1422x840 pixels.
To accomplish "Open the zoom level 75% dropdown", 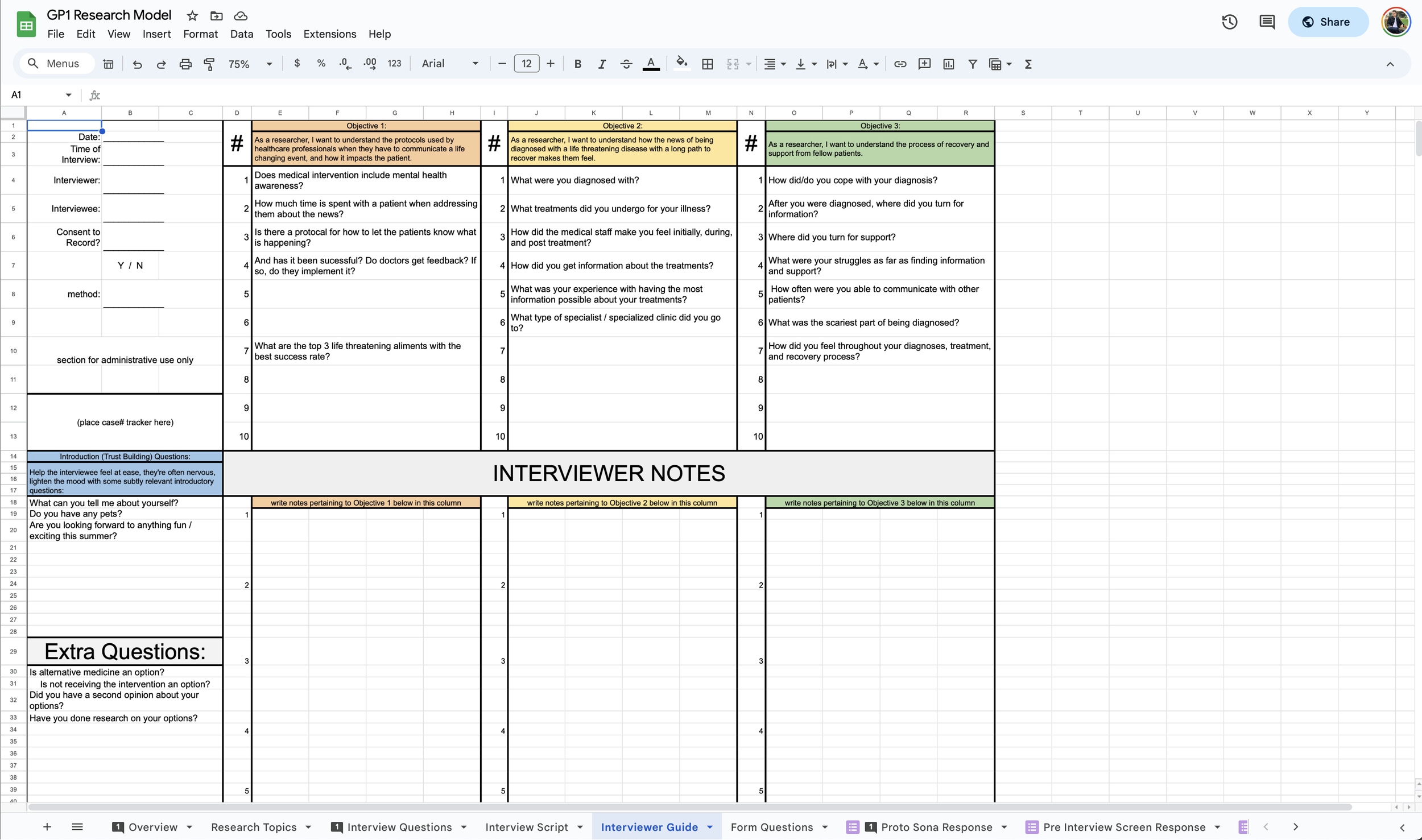I will (x=250, y=64).
